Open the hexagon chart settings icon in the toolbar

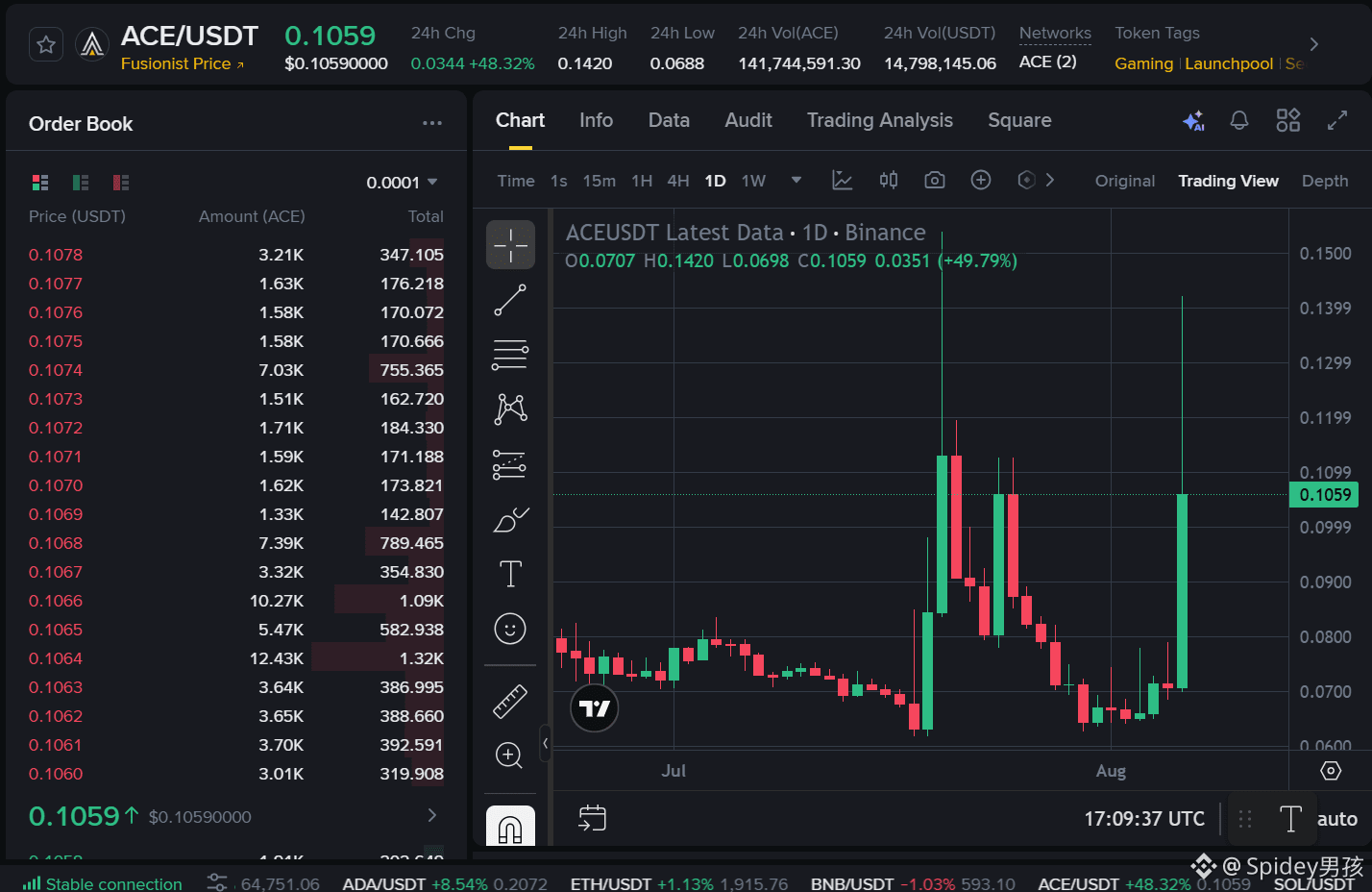tap(1026, 180)
